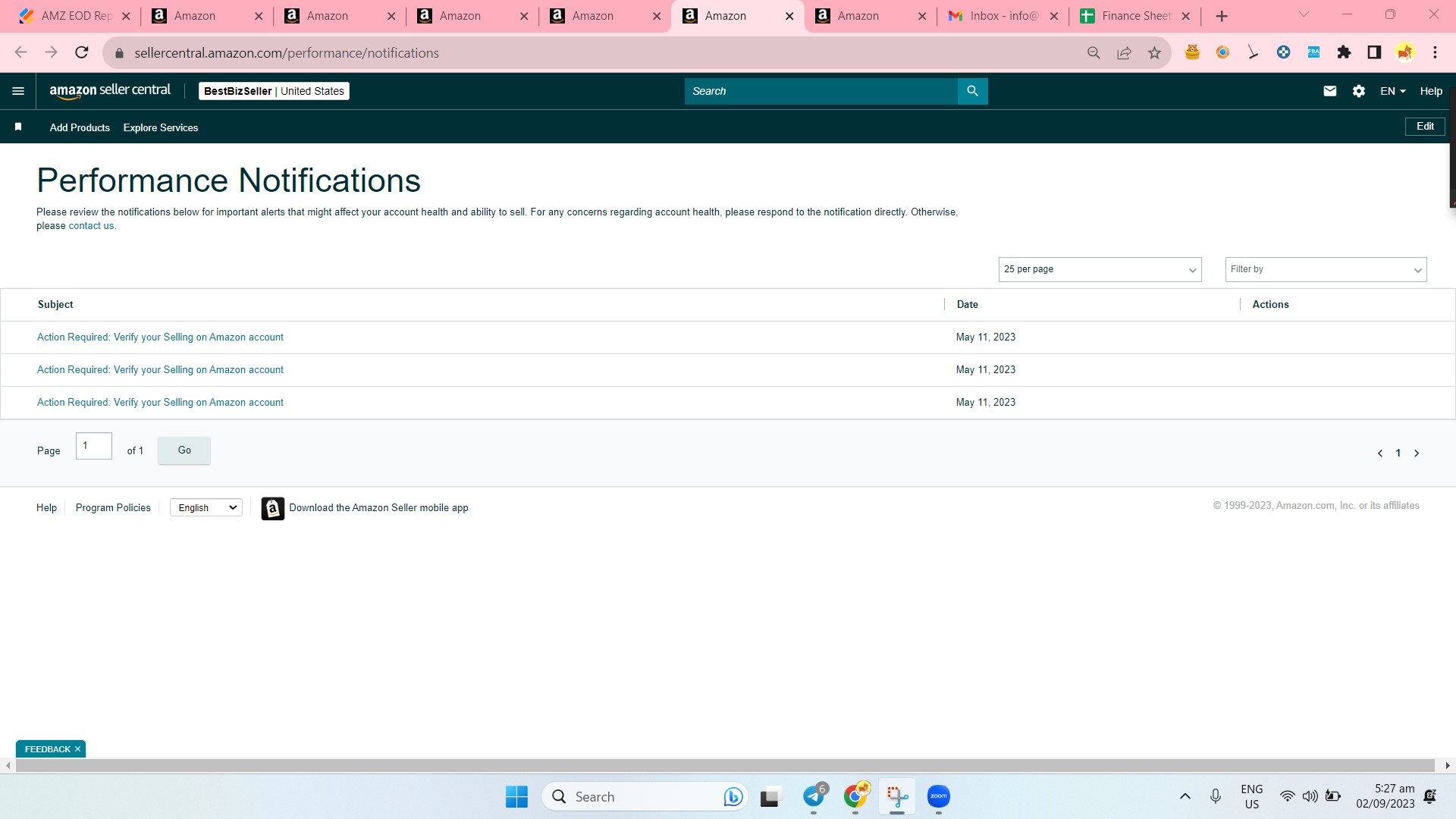
Task: Open the settings gear icon
Action: pyautogui.click(x=1358, y=91)
